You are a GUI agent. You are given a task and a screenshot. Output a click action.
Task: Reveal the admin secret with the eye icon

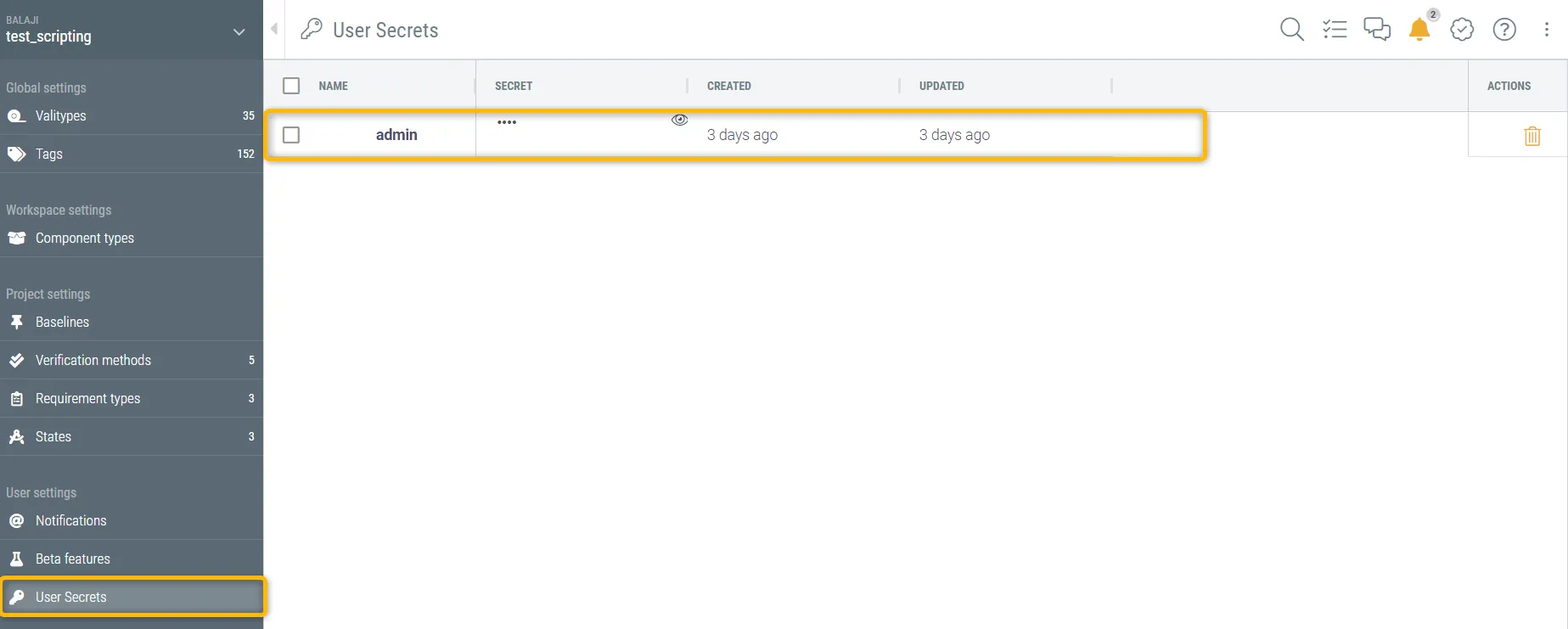(x=679, y=120)
